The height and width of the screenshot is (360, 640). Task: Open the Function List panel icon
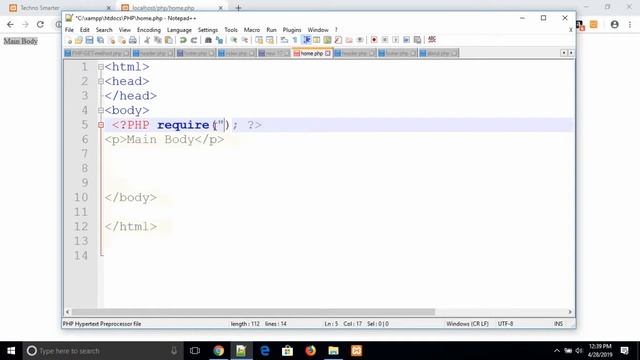pos(338,40)
